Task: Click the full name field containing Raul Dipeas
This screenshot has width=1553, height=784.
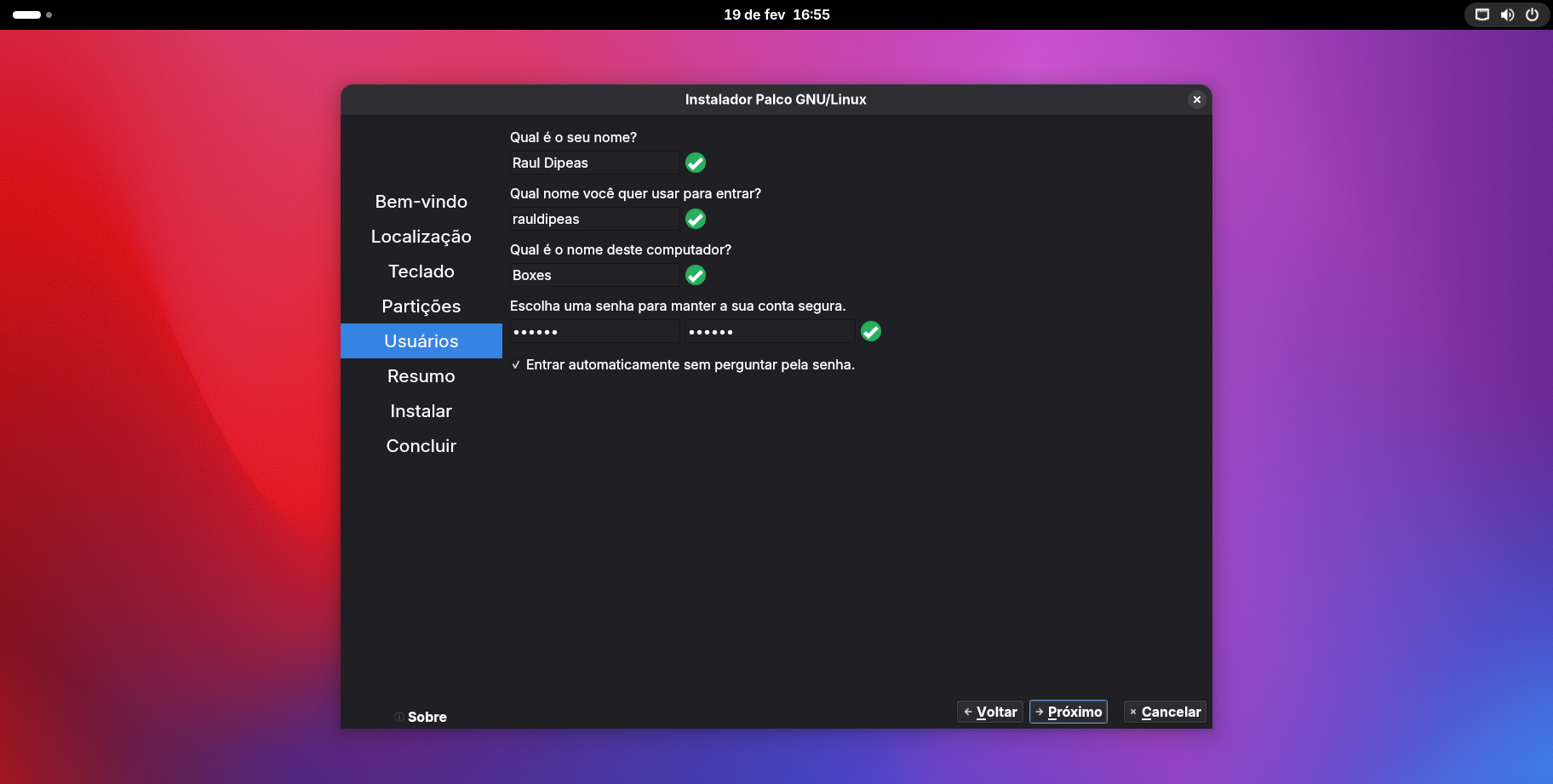Action: pyautogui.click(x=593, y=163)
